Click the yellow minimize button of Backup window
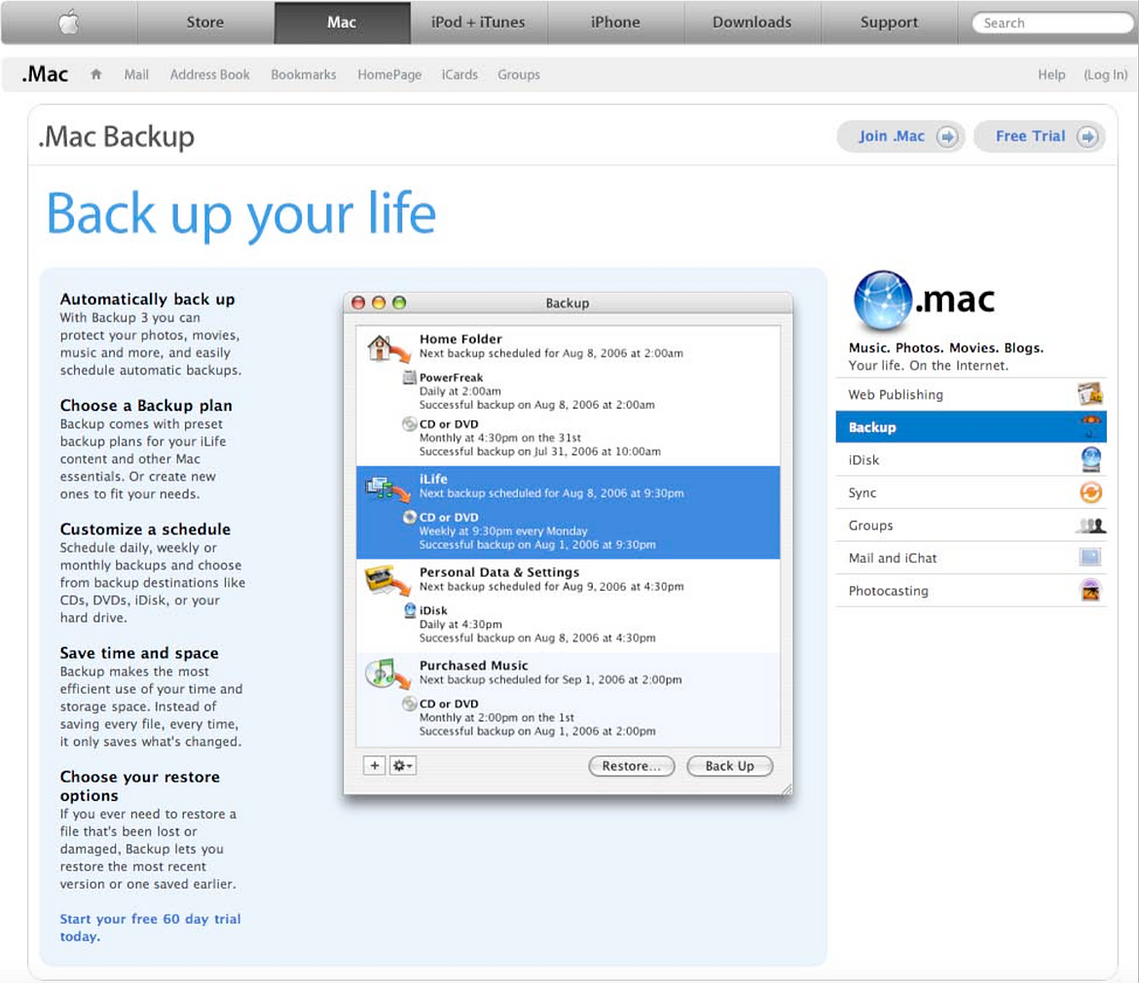 tap(378, 302)
